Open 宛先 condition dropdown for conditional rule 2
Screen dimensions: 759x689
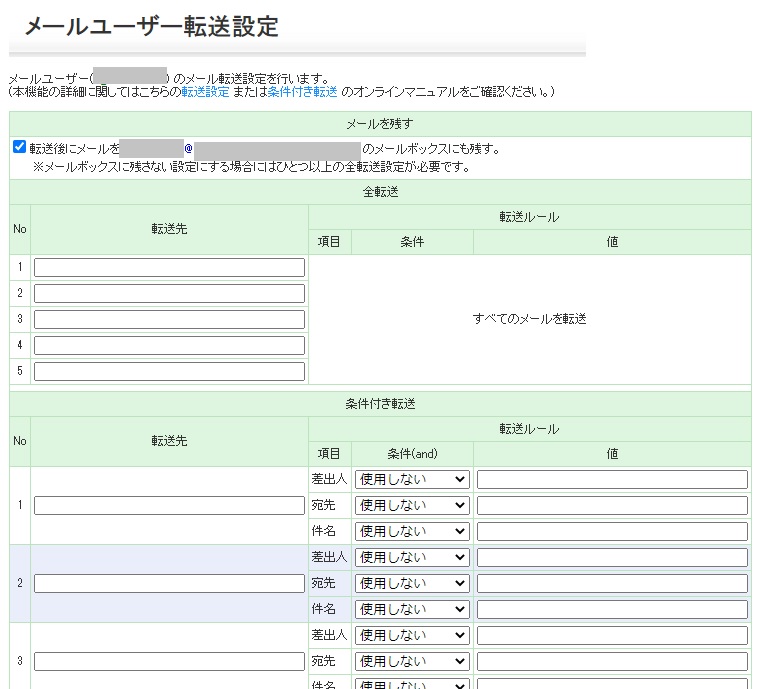click(x=412, y=584)
